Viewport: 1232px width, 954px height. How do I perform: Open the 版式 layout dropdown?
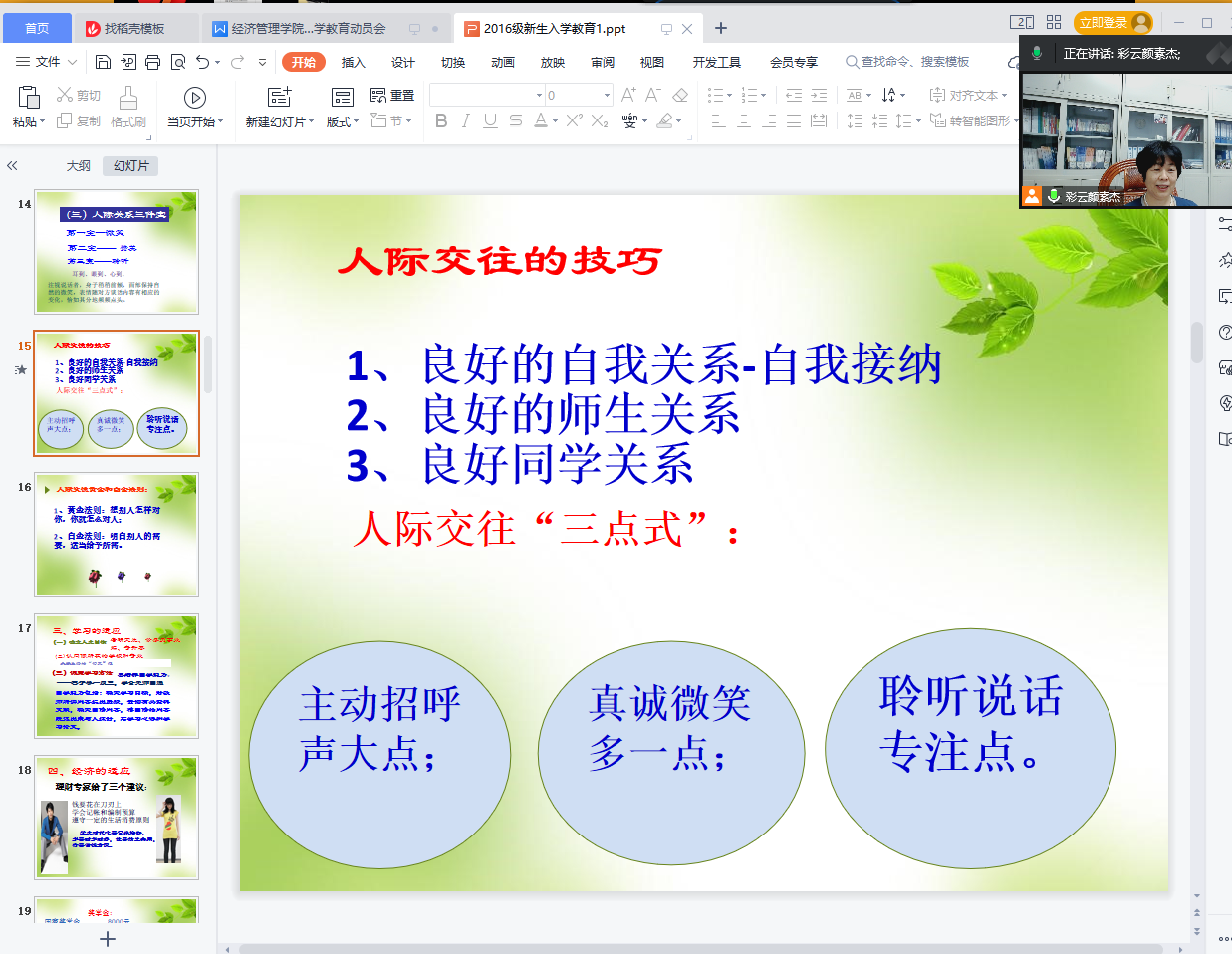tap(343, 121)
